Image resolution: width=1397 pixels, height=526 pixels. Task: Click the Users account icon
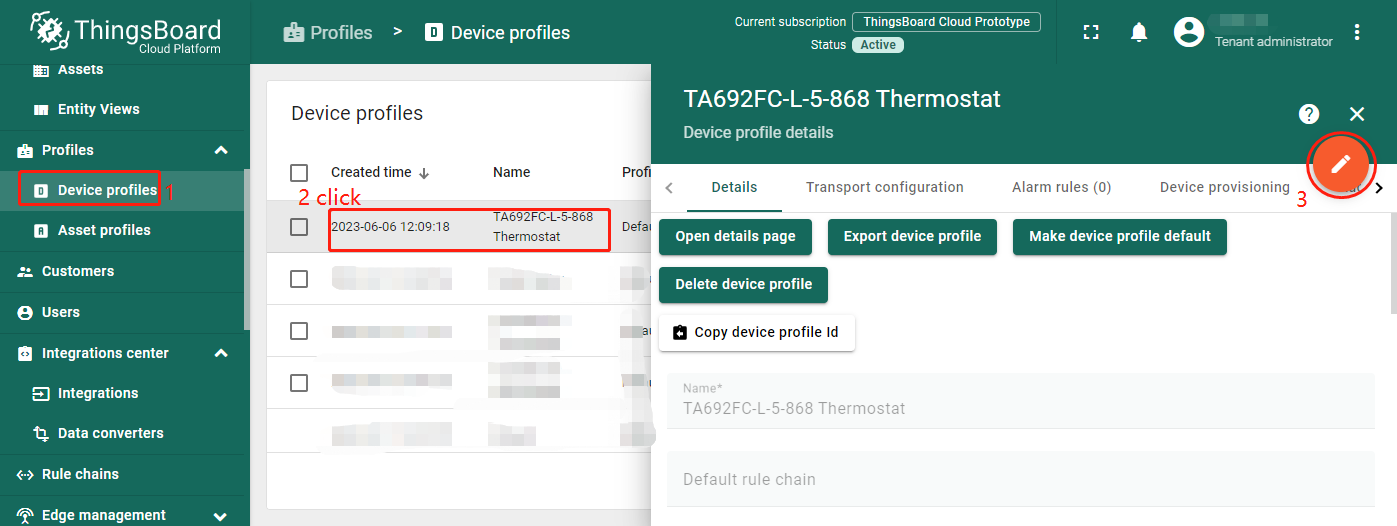[25, 312]
